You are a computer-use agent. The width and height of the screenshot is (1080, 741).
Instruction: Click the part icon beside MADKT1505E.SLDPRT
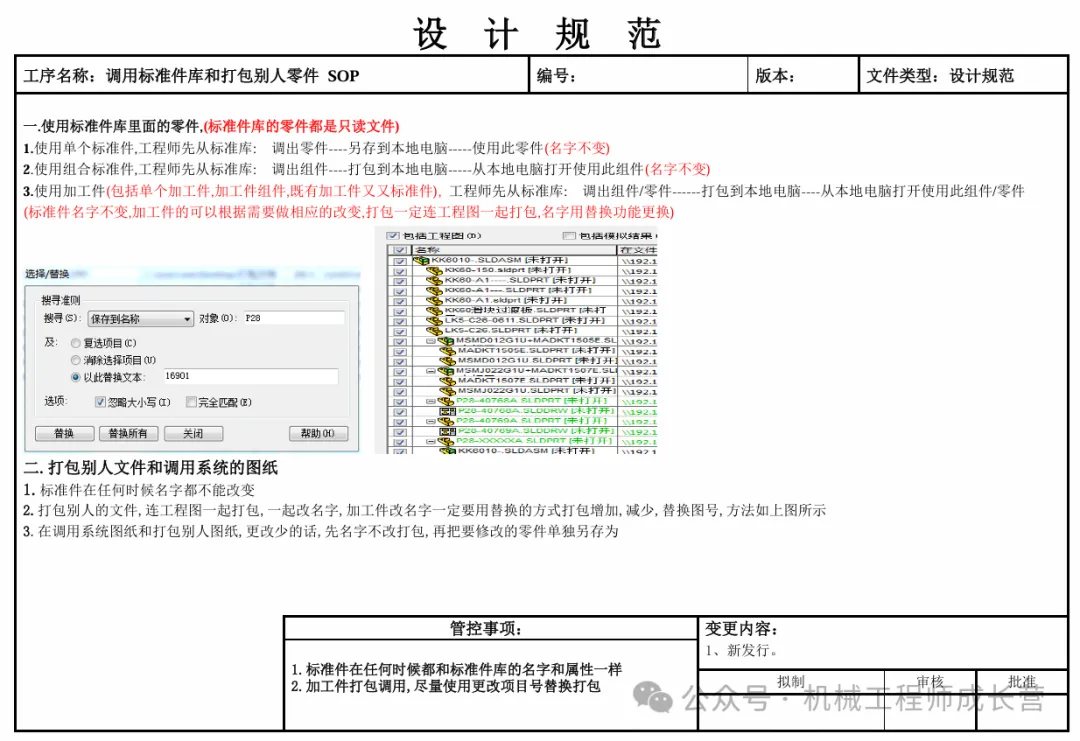click(448, 351)
